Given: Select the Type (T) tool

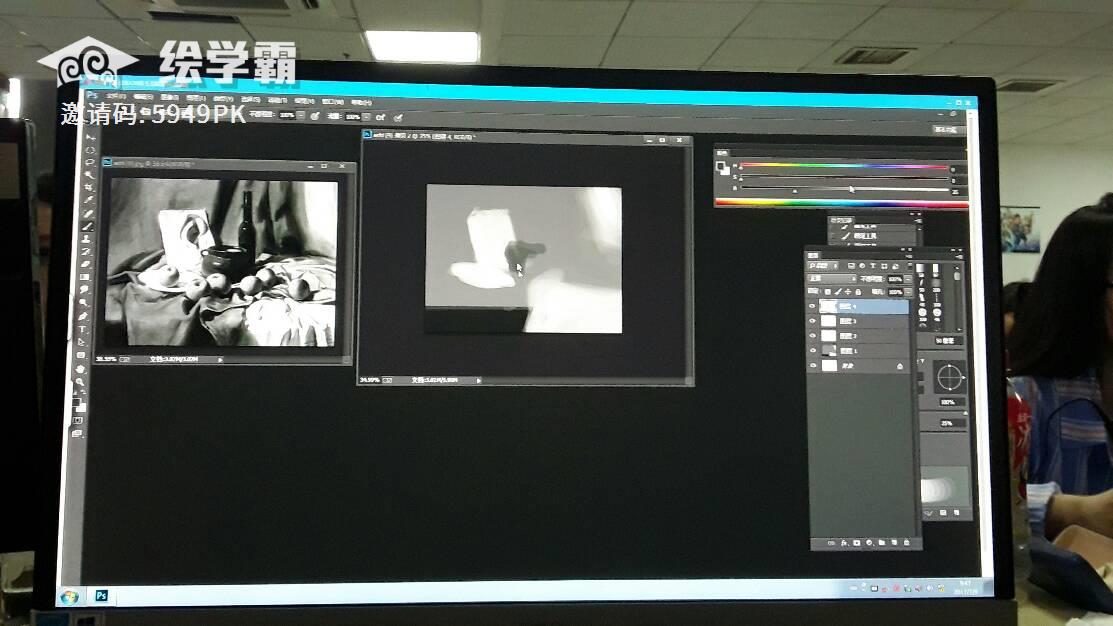Looking at the screenshot, I should click(82, 329).
